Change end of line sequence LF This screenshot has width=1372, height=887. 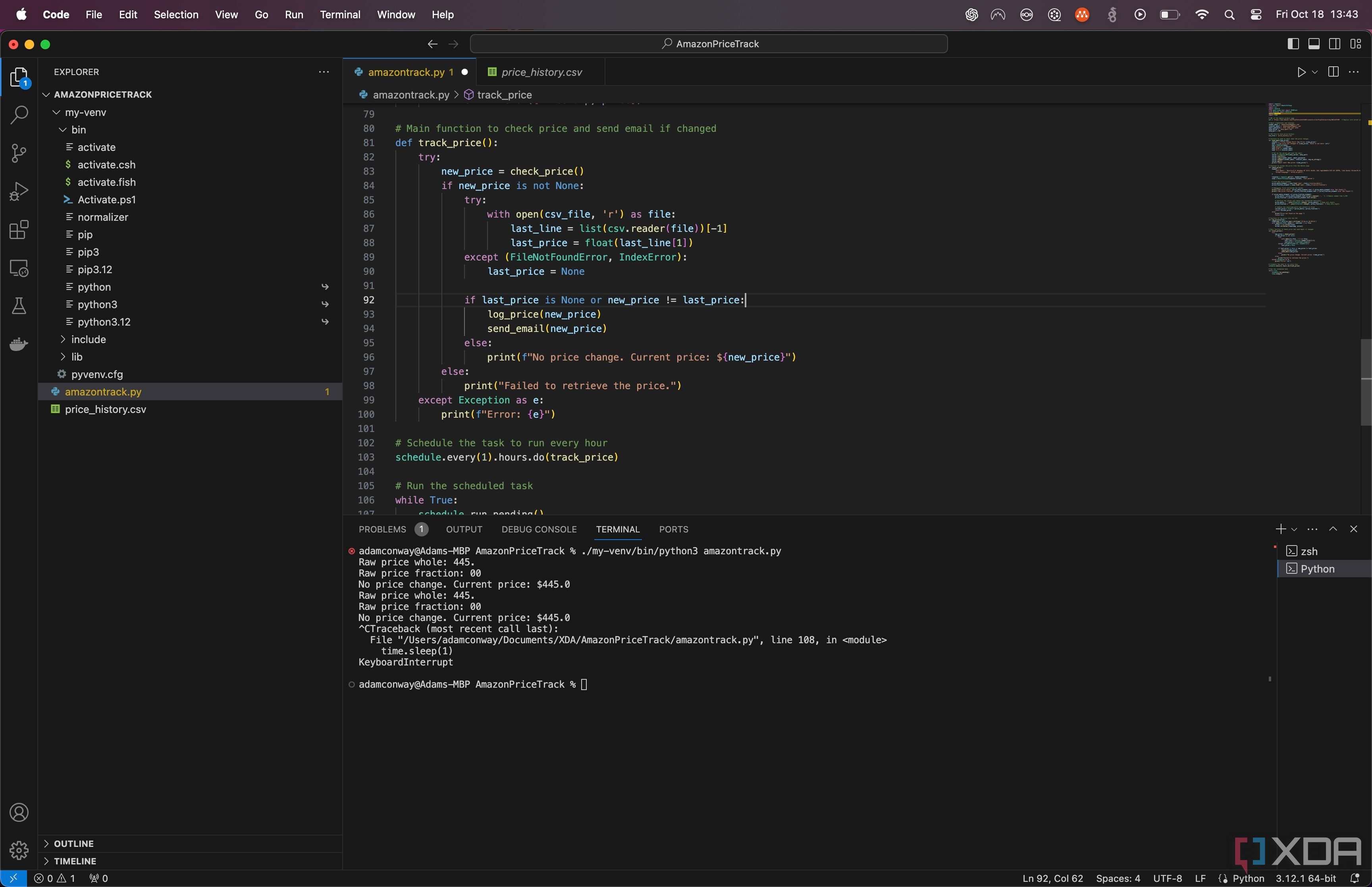1200,878
